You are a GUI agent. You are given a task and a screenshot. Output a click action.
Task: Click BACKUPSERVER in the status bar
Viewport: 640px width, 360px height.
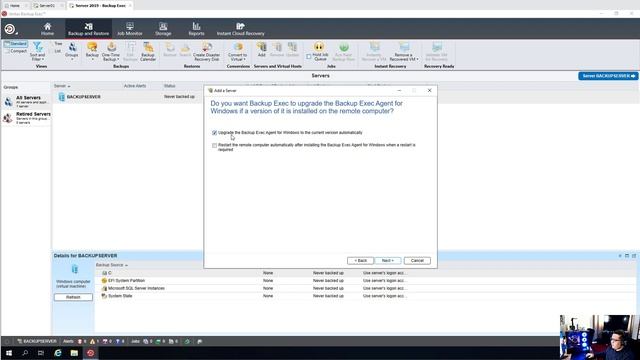(37, 341)
